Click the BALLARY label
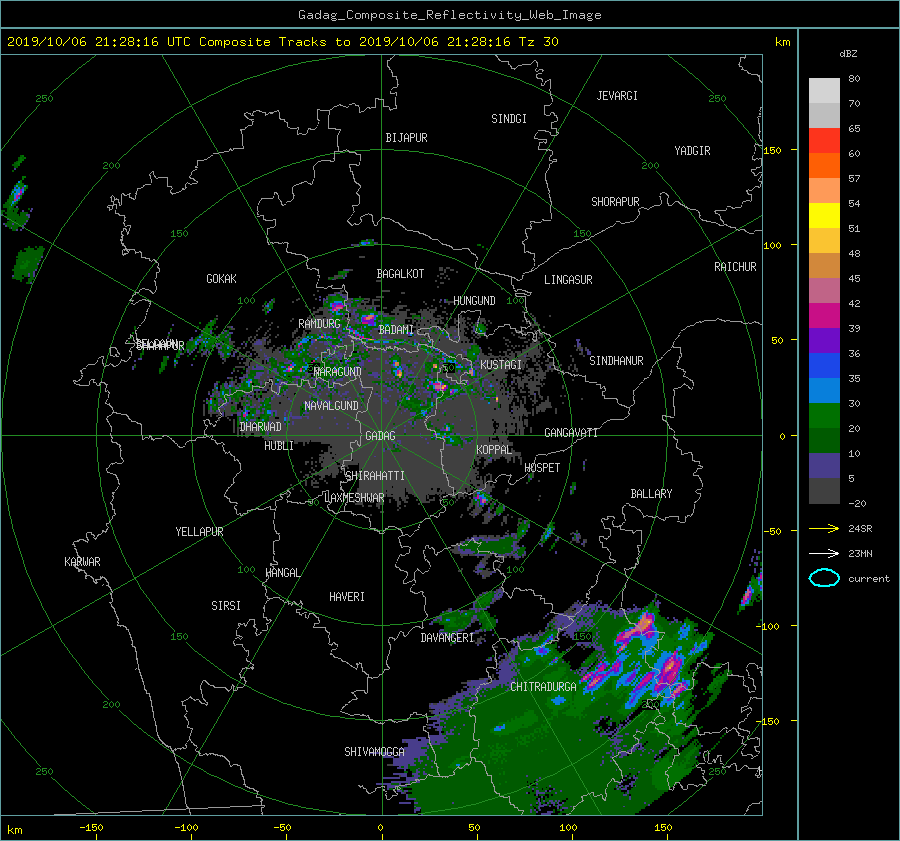Image resolution: width=900 pixels, height=841 pixels. pos(651,494)
